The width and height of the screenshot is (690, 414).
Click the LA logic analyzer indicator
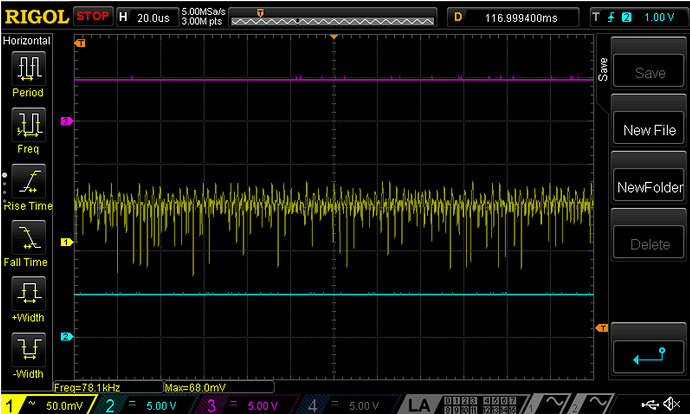coord(418,405)
